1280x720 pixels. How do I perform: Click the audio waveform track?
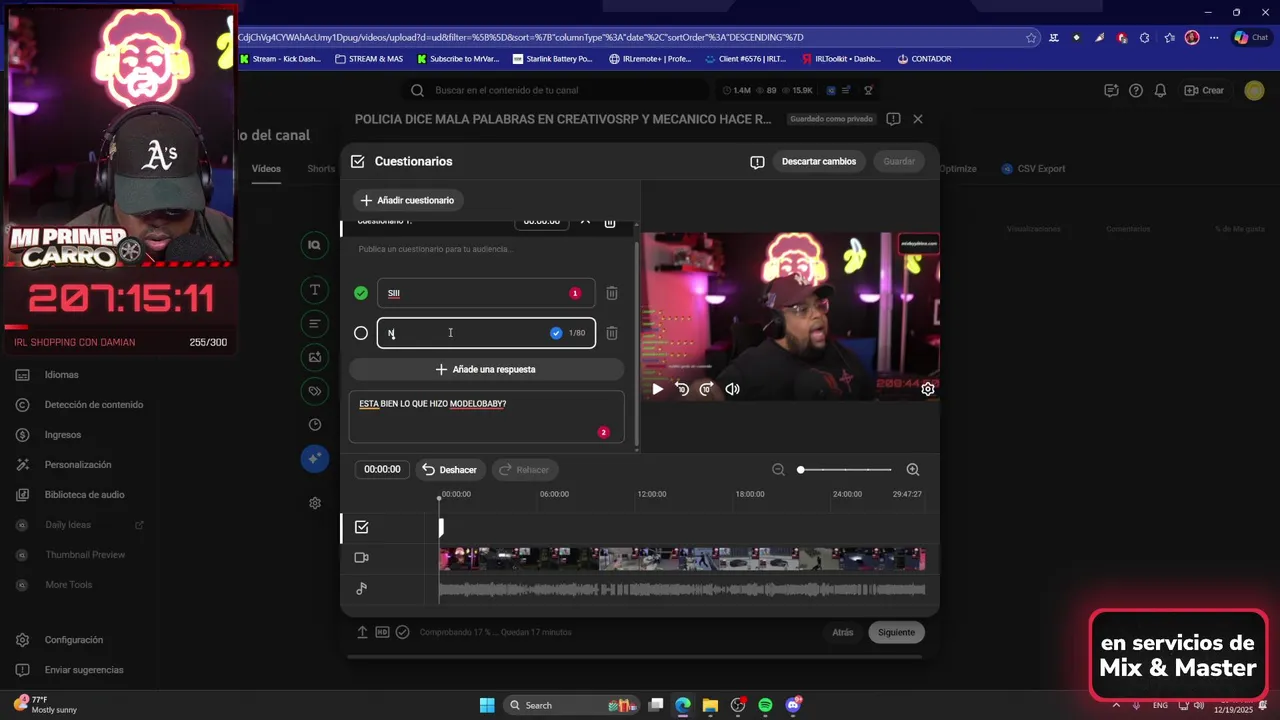pos(682,589)
